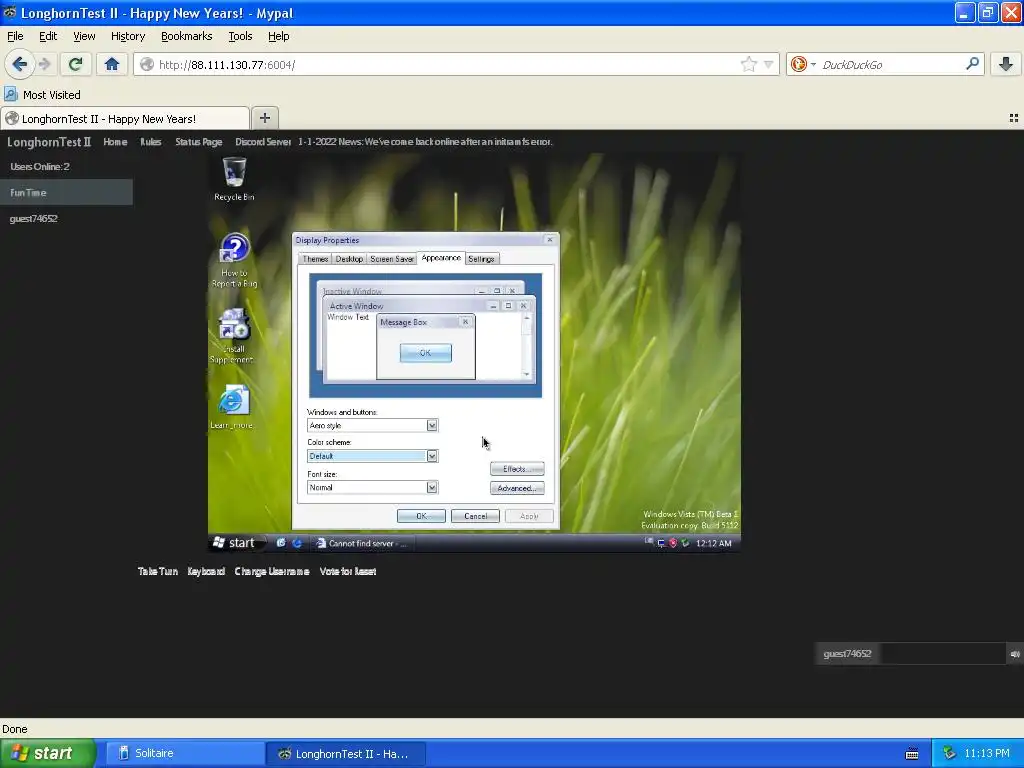The image size is (1024, 768).
Task: Click the search magnifier icon
Action: 972,64
